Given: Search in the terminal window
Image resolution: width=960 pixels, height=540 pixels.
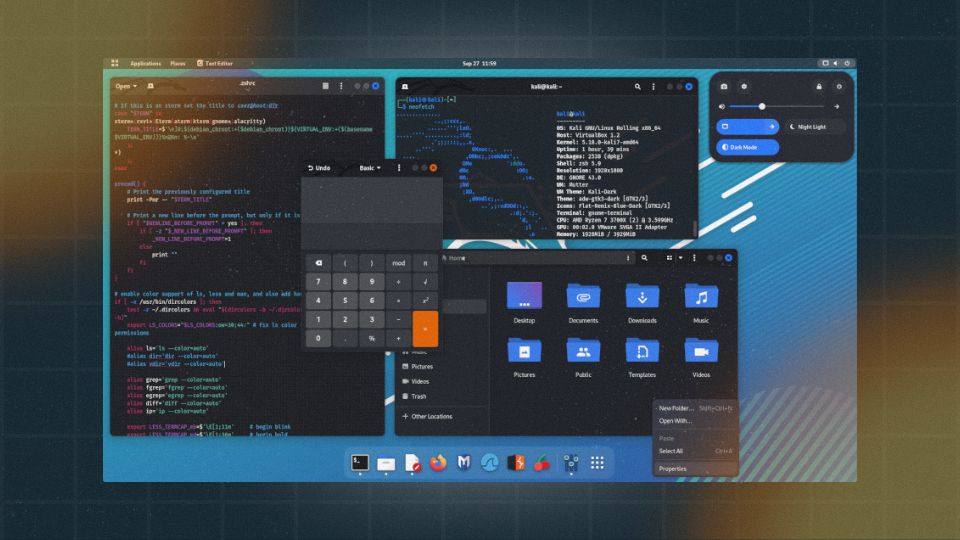Looking at the screenshot, I should [637, 87].
